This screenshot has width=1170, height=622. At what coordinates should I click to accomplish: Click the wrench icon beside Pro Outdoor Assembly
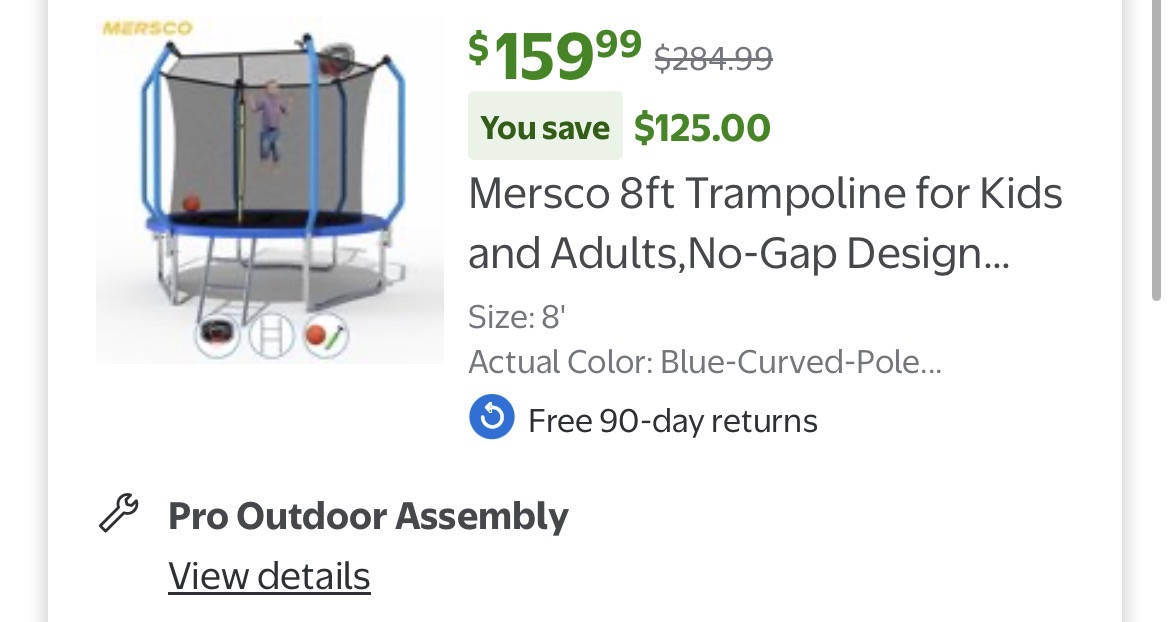[x=119, y=514]
